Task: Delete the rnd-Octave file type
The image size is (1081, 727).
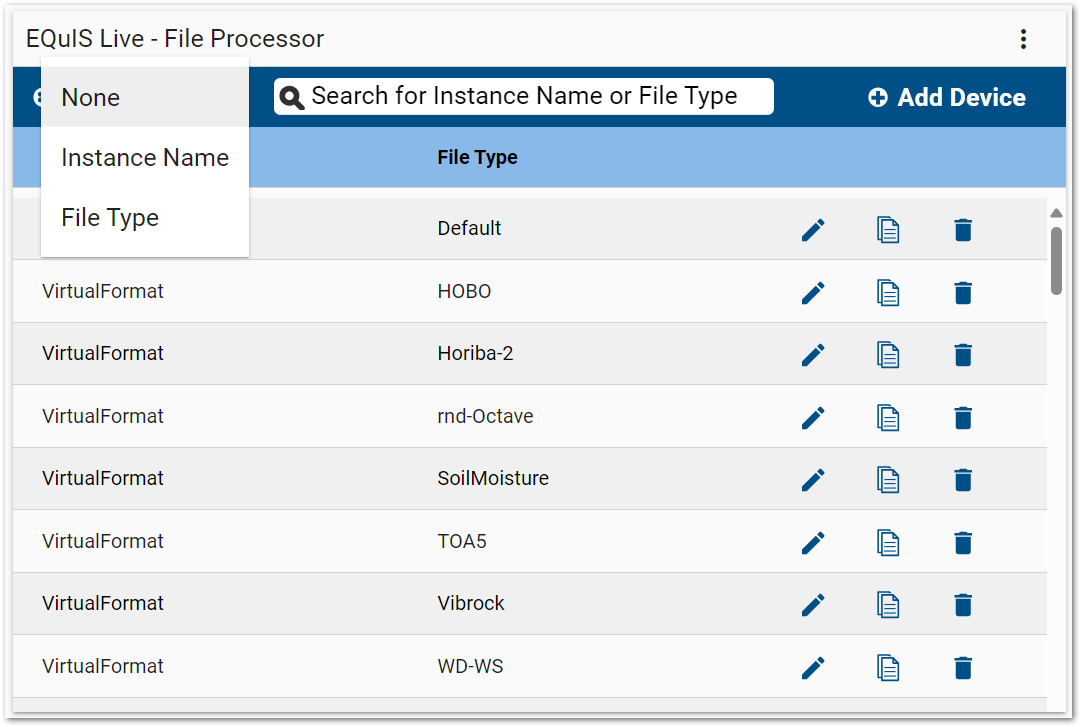Action: pos(962,417)
